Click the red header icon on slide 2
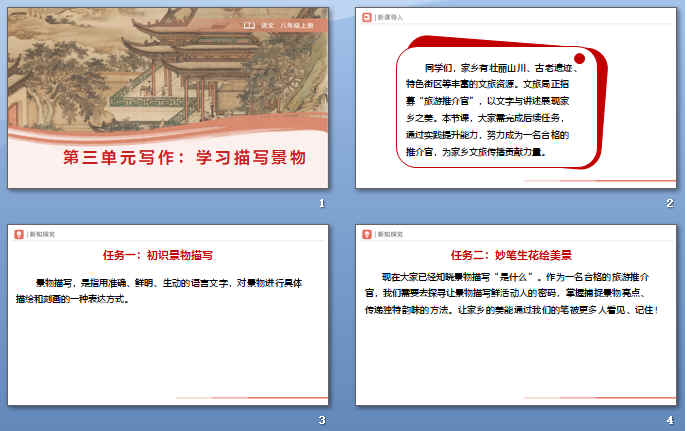The width and height of the screenshot is (685, 431). pyautogui.click(x=367, y=17)
